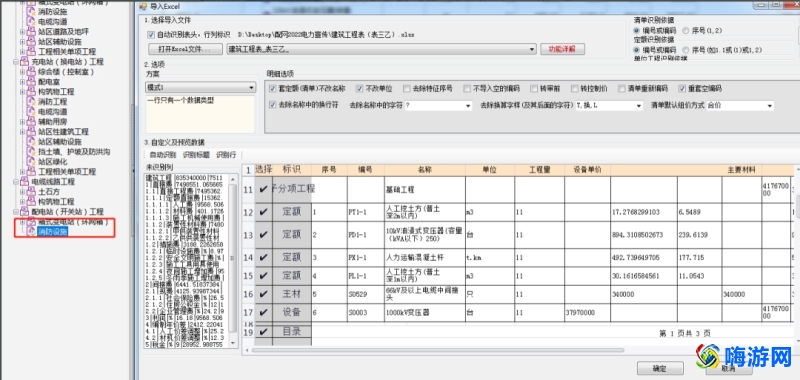The width and height of the screenshot is (800, 380).
Task: Enable 清单重新编码 checkbox
Action: point(621,88)
